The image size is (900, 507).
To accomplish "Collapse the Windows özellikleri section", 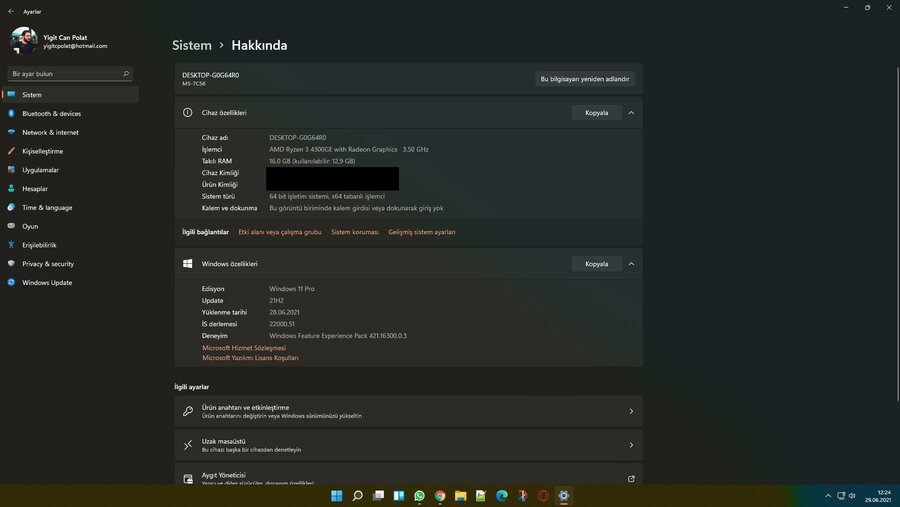I will tap(631, 264).
